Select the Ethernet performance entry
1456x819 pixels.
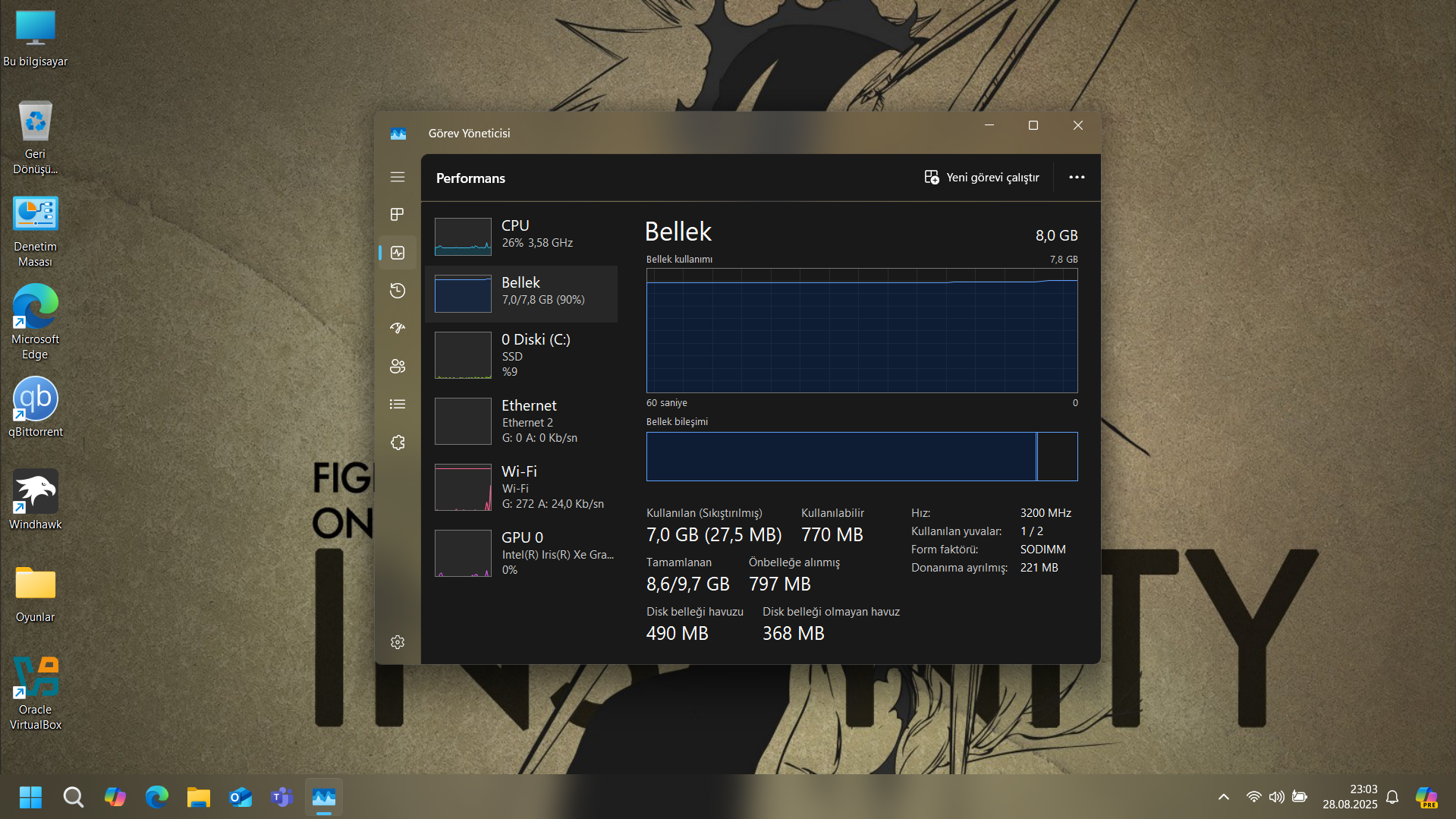click(x=522, y=421)
